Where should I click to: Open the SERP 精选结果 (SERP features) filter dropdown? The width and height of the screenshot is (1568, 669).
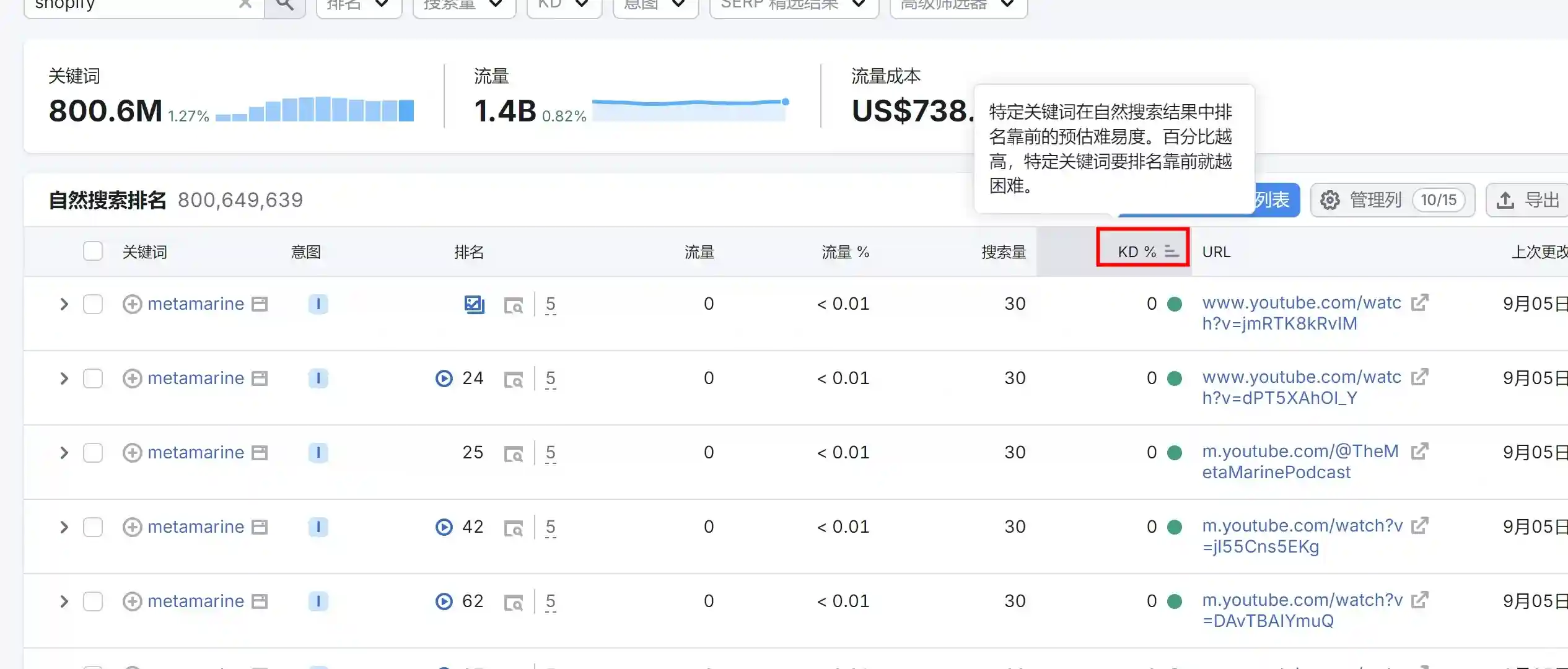(794, 5)
